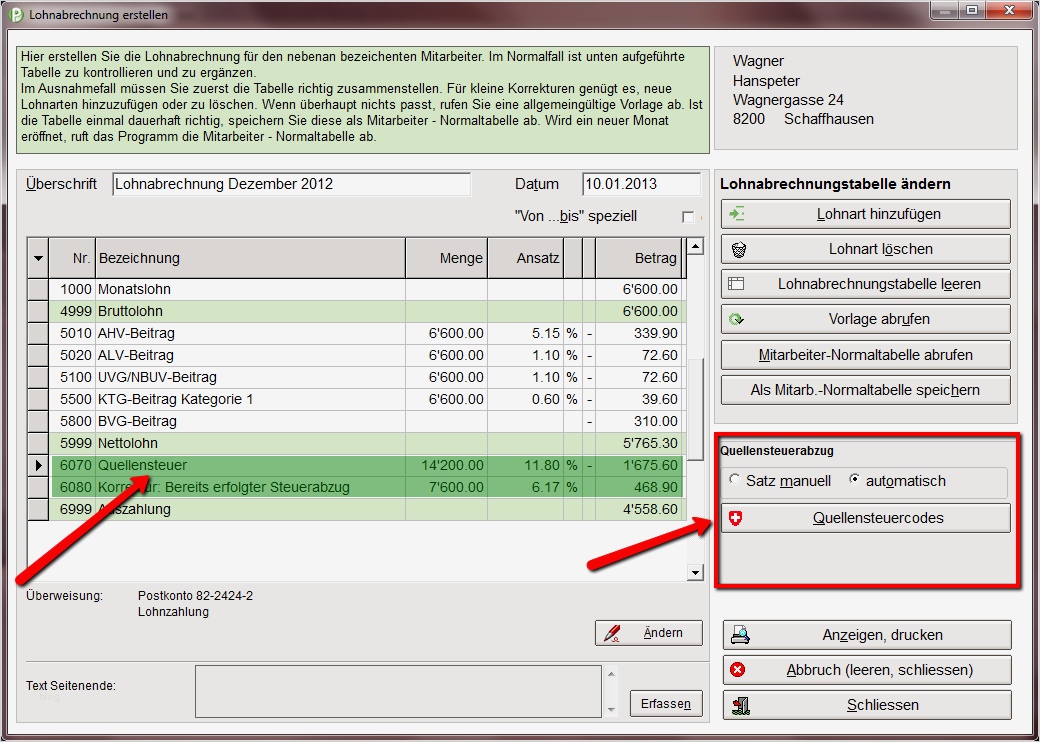Click the Bezeichnung column header
The height and width of the screenshot is (742, 1040).
tap(251, 258)
